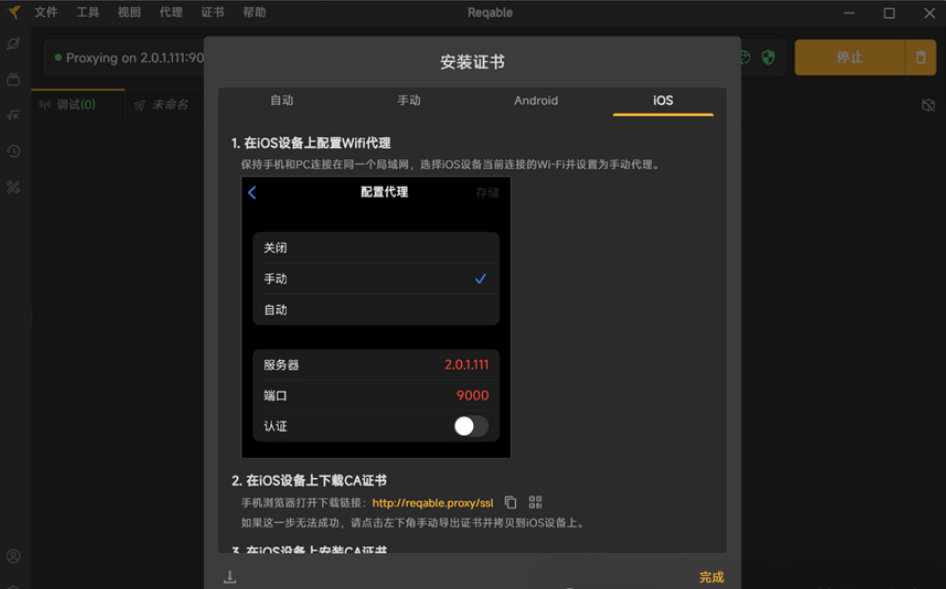946x589 pixels.
Task: Click the 完成 button to finish
Action: (711, 577)
